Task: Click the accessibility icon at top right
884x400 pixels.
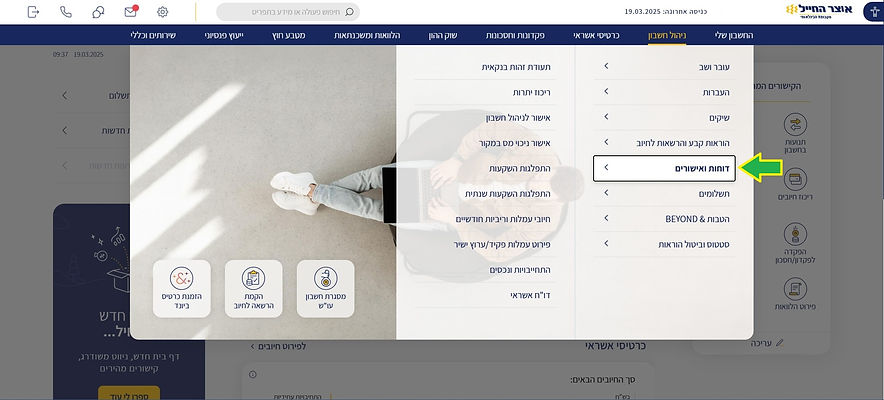Action: pyautogui.click(x=874, y=11)
